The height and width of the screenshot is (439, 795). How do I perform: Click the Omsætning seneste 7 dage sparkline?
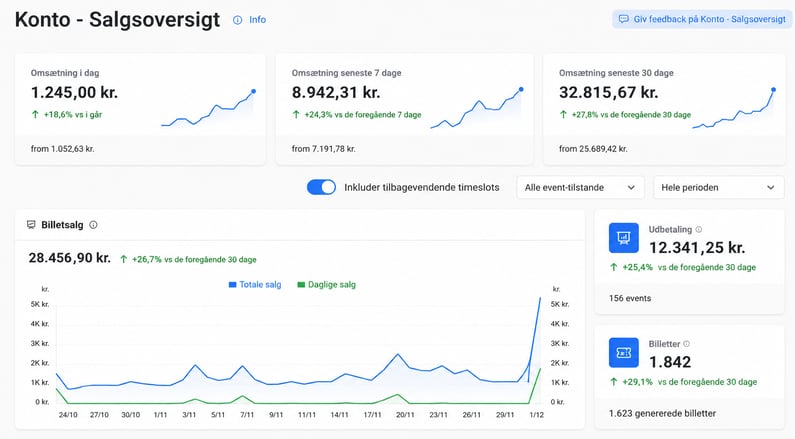[477, 108]
